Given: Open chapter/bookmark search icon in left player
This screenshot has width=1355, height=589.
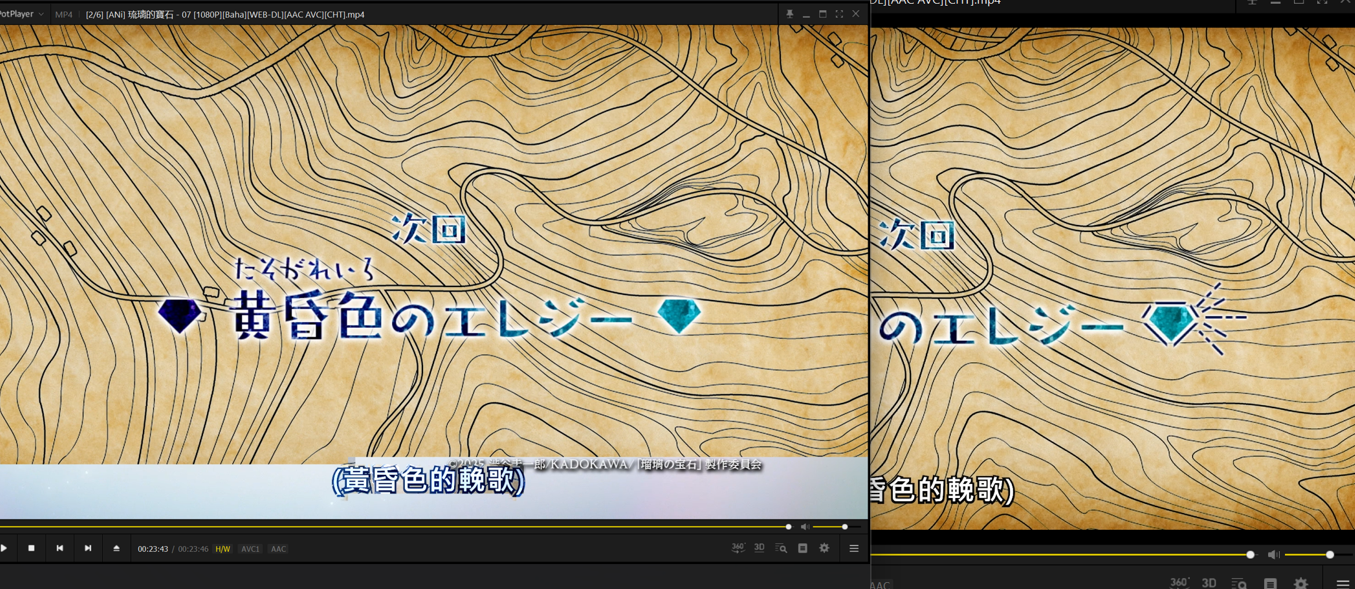Looking at the screenshot, I should click(781, 548).
